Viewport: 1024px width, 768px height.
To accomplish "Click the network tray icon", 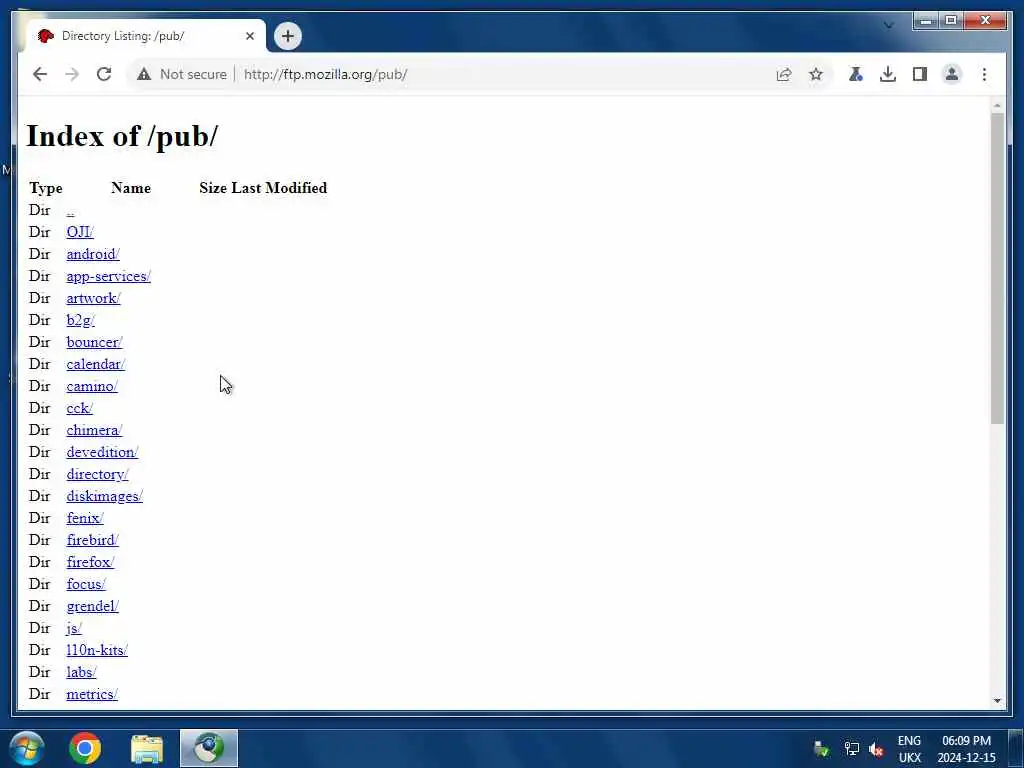I will [x=851, y=749].
